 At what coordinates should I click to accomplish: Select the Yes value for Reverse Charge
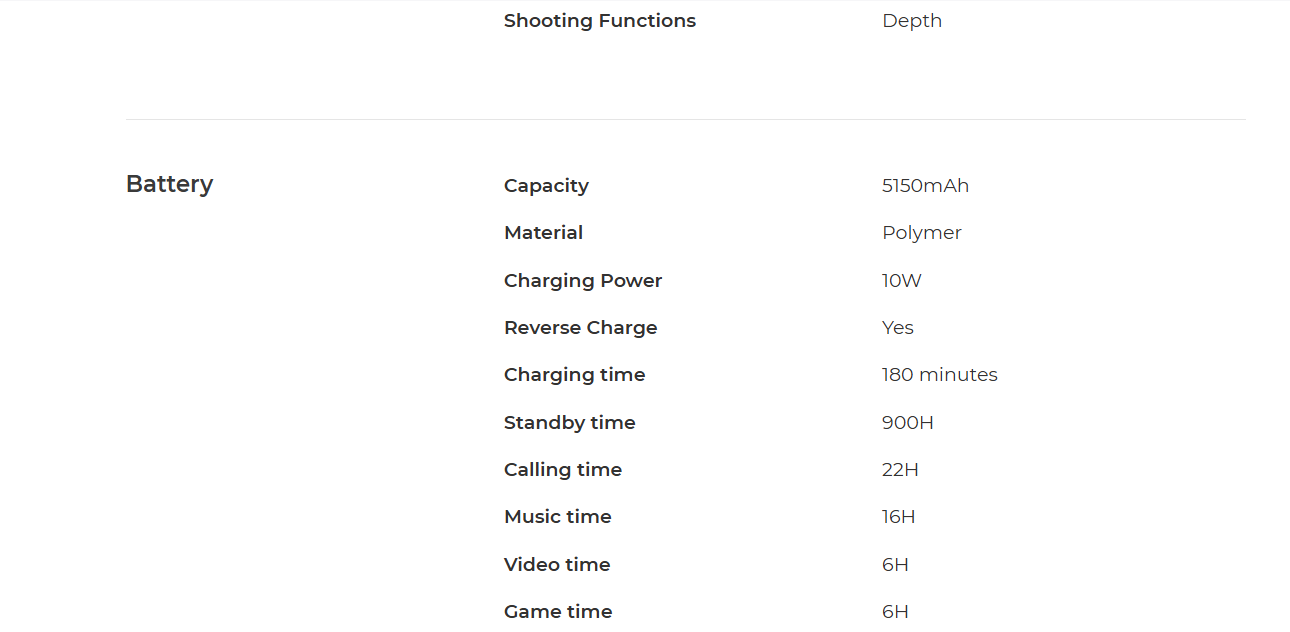pyautogui.click(x=898, y=328)
